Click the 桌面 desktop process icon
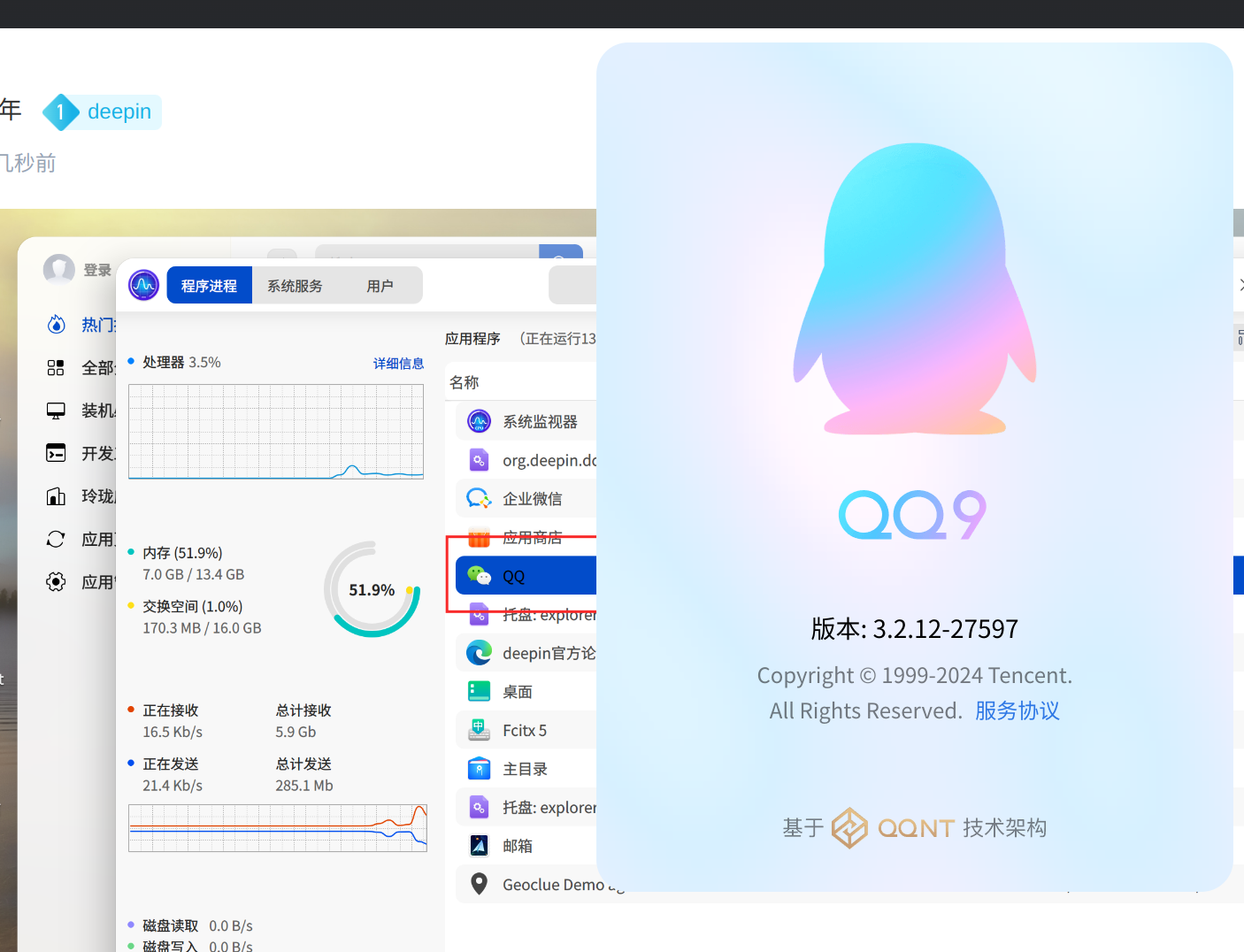Screen dimensions: 1244x952 [x=479, y=691]
